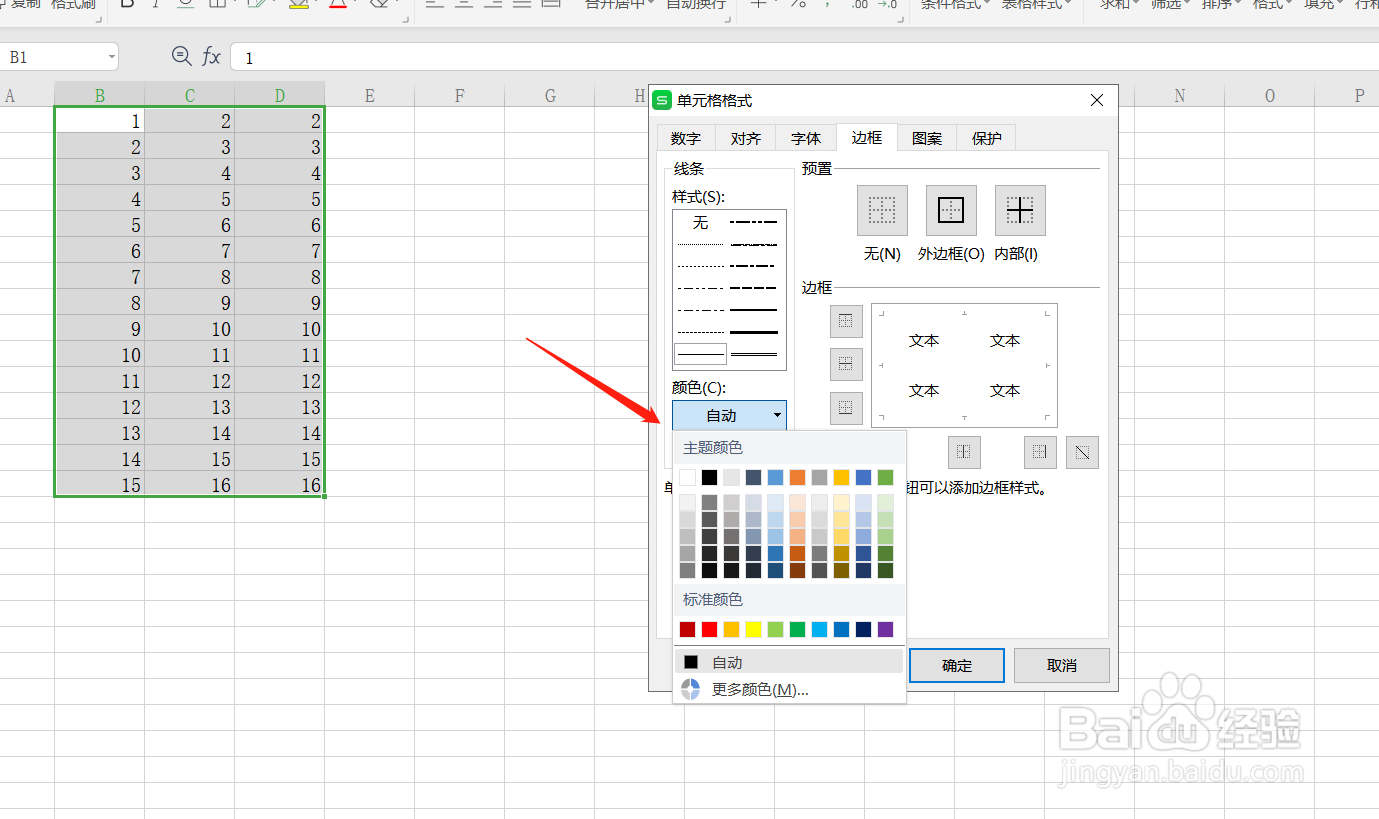Pick white theme color swatch
This screenshot has height=819, width=1379.
pos(687,477)
